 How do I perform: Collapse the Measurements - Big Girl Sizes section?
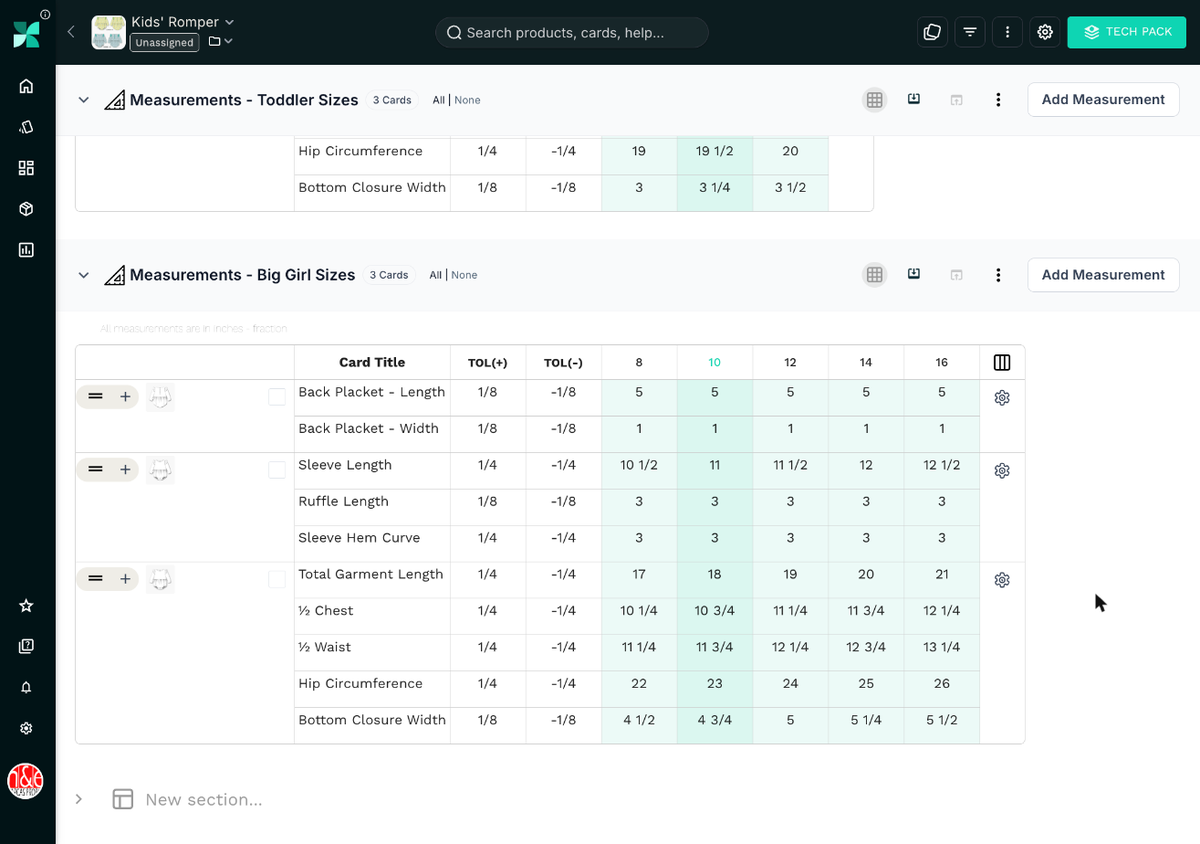tap(84, 275)
